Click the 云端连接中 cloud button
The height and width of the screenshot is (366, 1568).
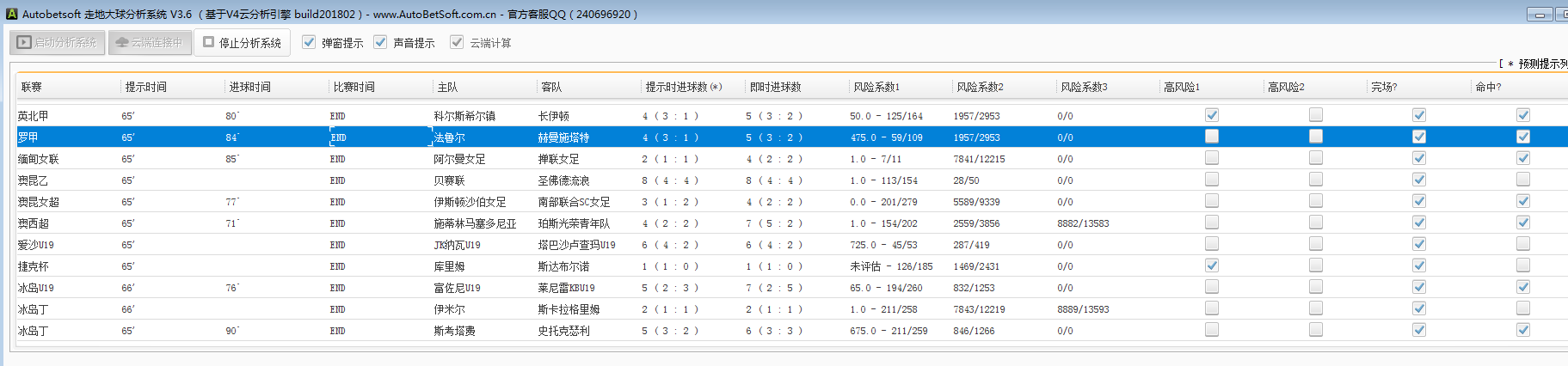(x=149, y=42)
